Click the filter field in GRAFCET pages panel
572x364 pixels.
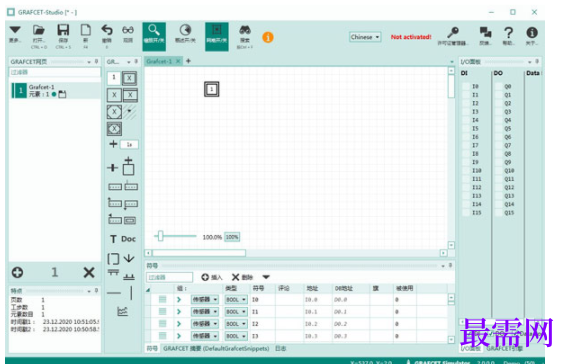[x=55, y=72]
